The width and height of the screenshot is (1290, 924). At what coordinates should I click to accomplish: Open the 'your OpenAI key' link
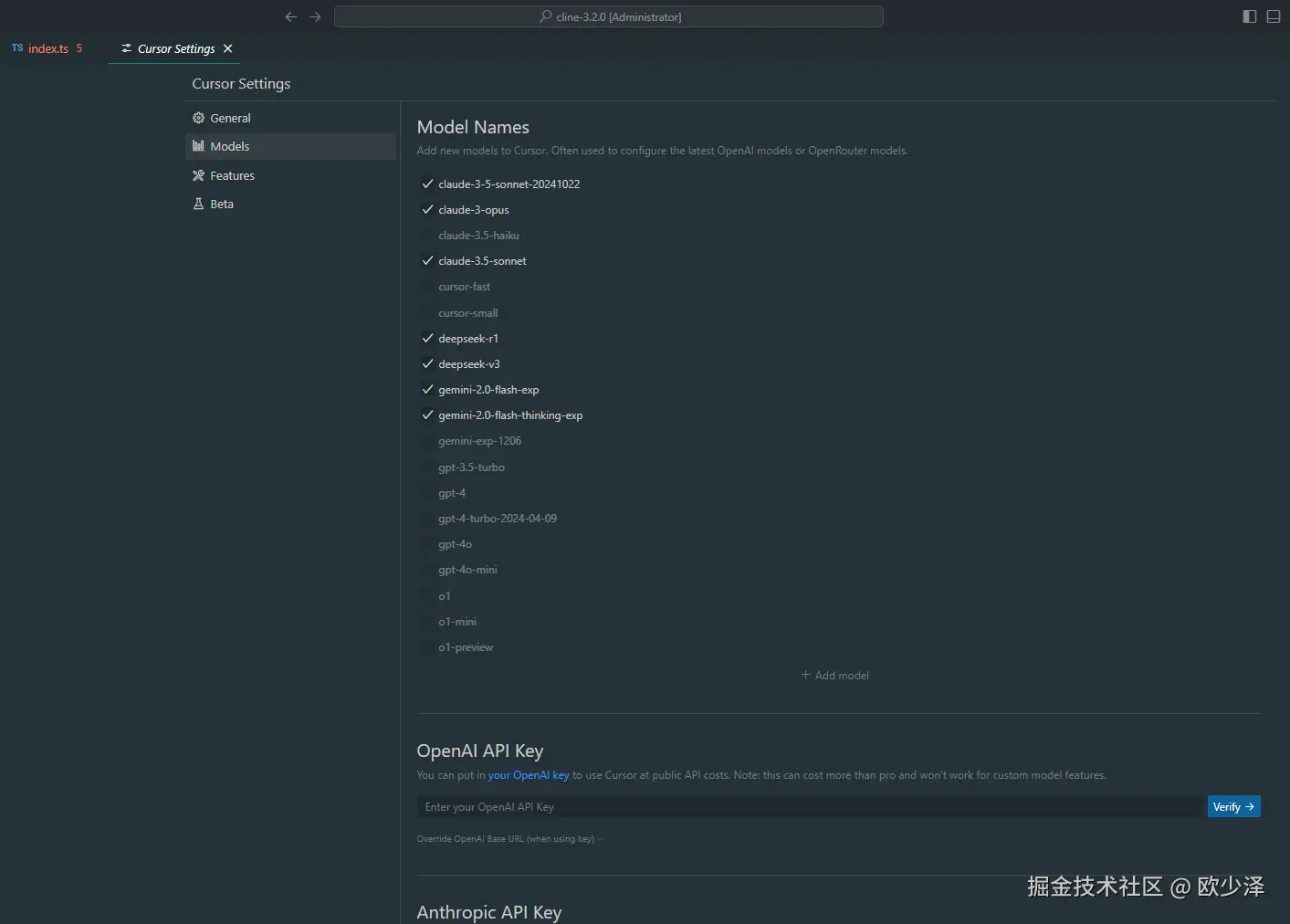click(x=529, y=775)
